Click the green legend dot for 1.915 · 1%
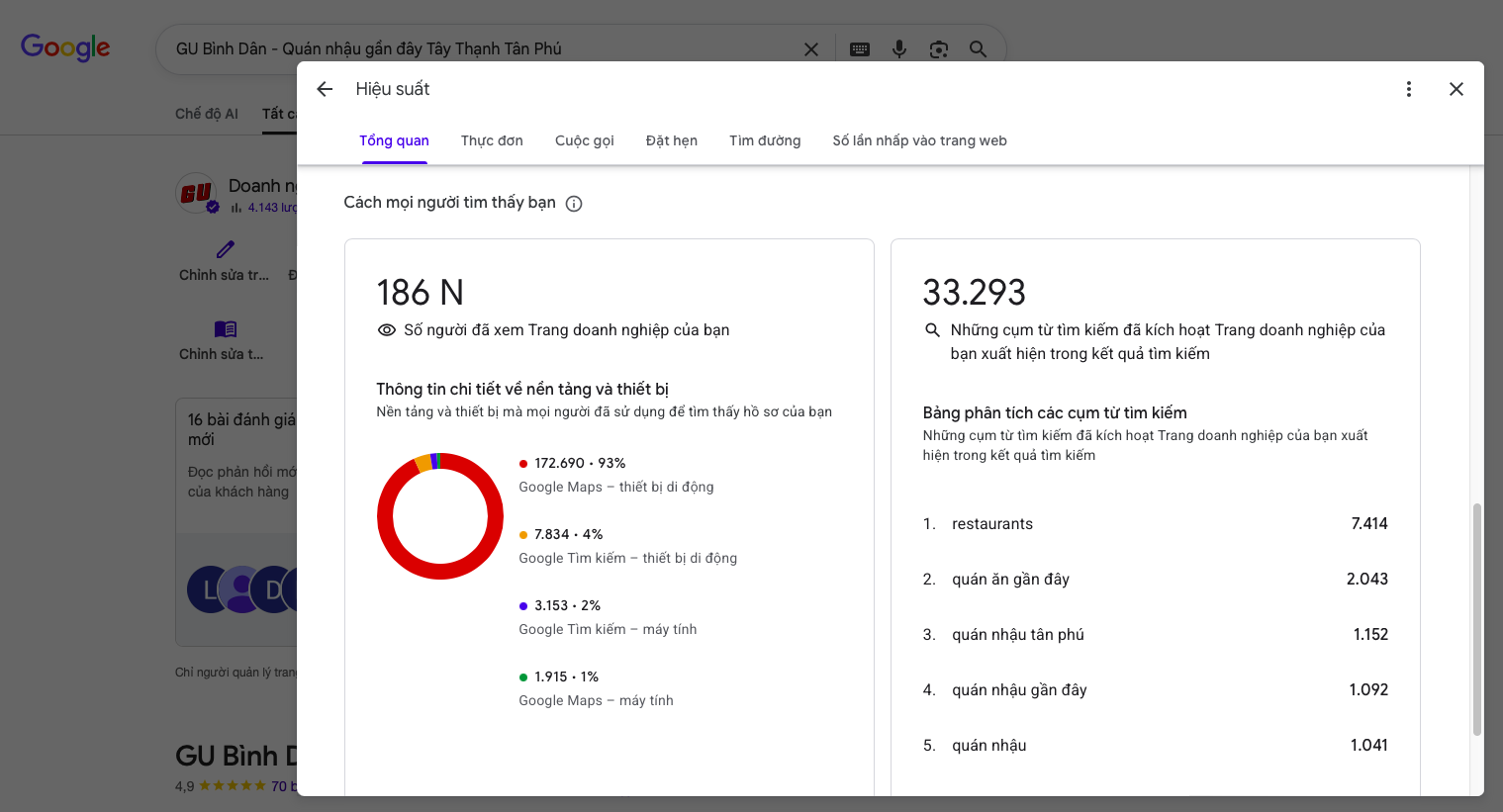The width and height of the screenshot is (1503, 812). (x=523, y=677)
